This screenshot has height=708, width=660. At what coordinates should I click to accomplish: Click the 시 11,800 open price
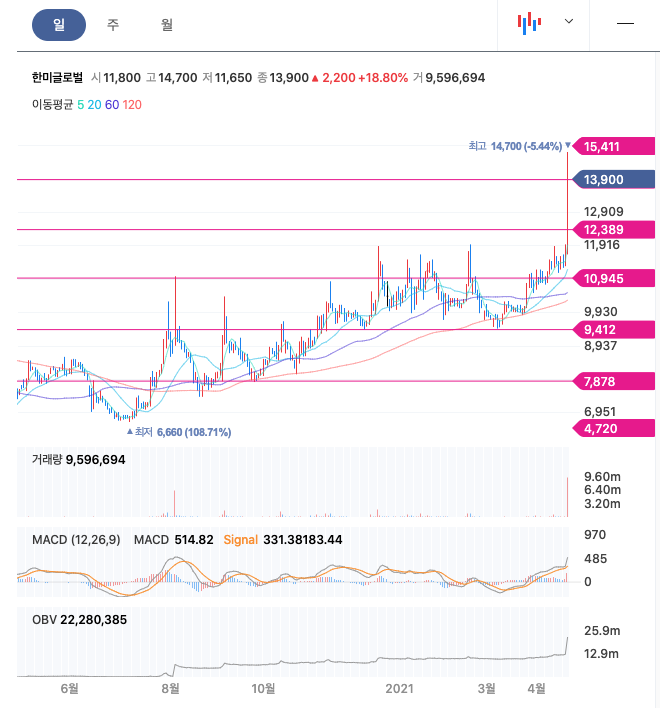116,78
